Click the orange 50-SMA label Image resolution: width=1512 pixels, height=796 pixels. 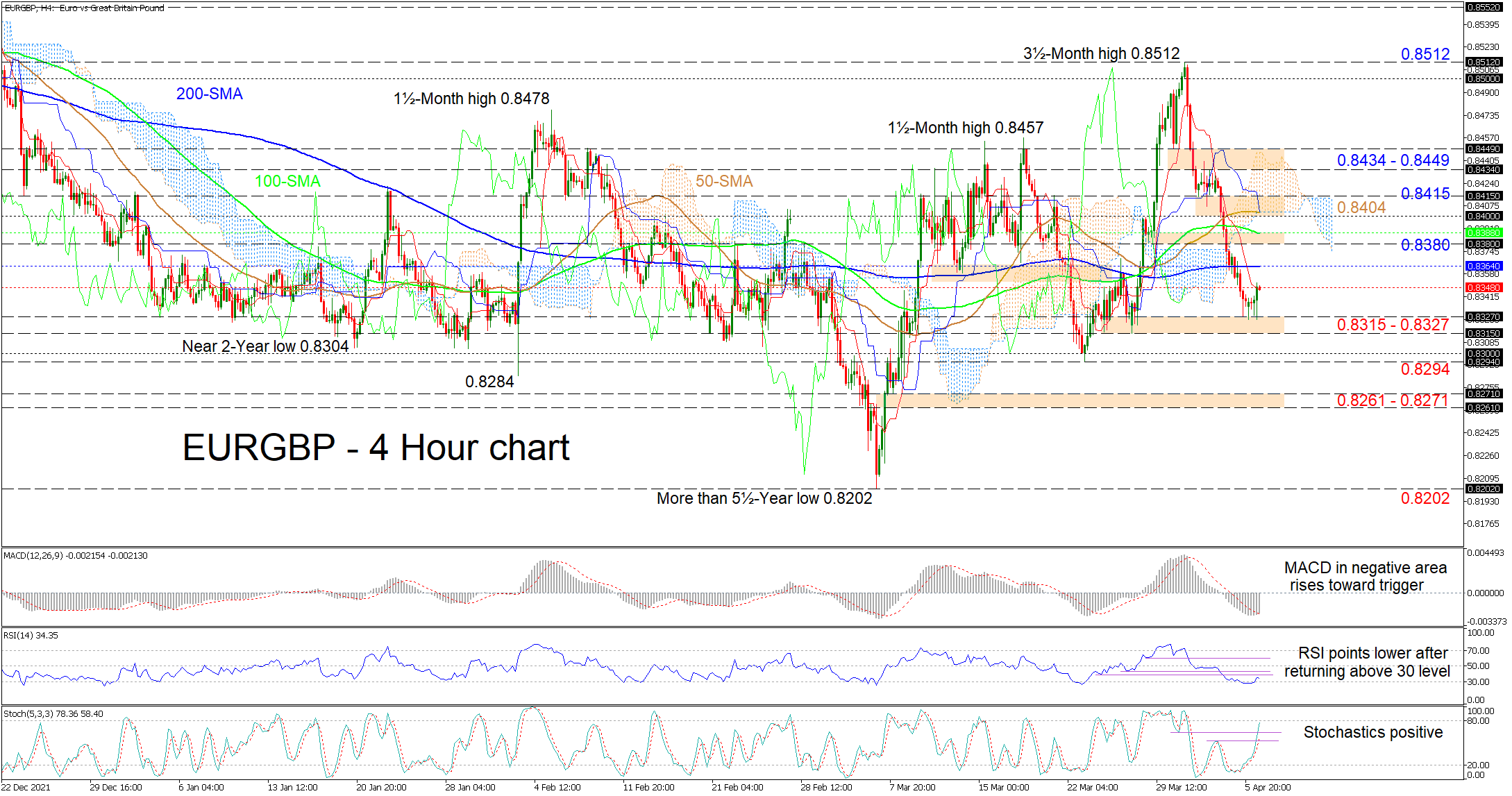724,182
